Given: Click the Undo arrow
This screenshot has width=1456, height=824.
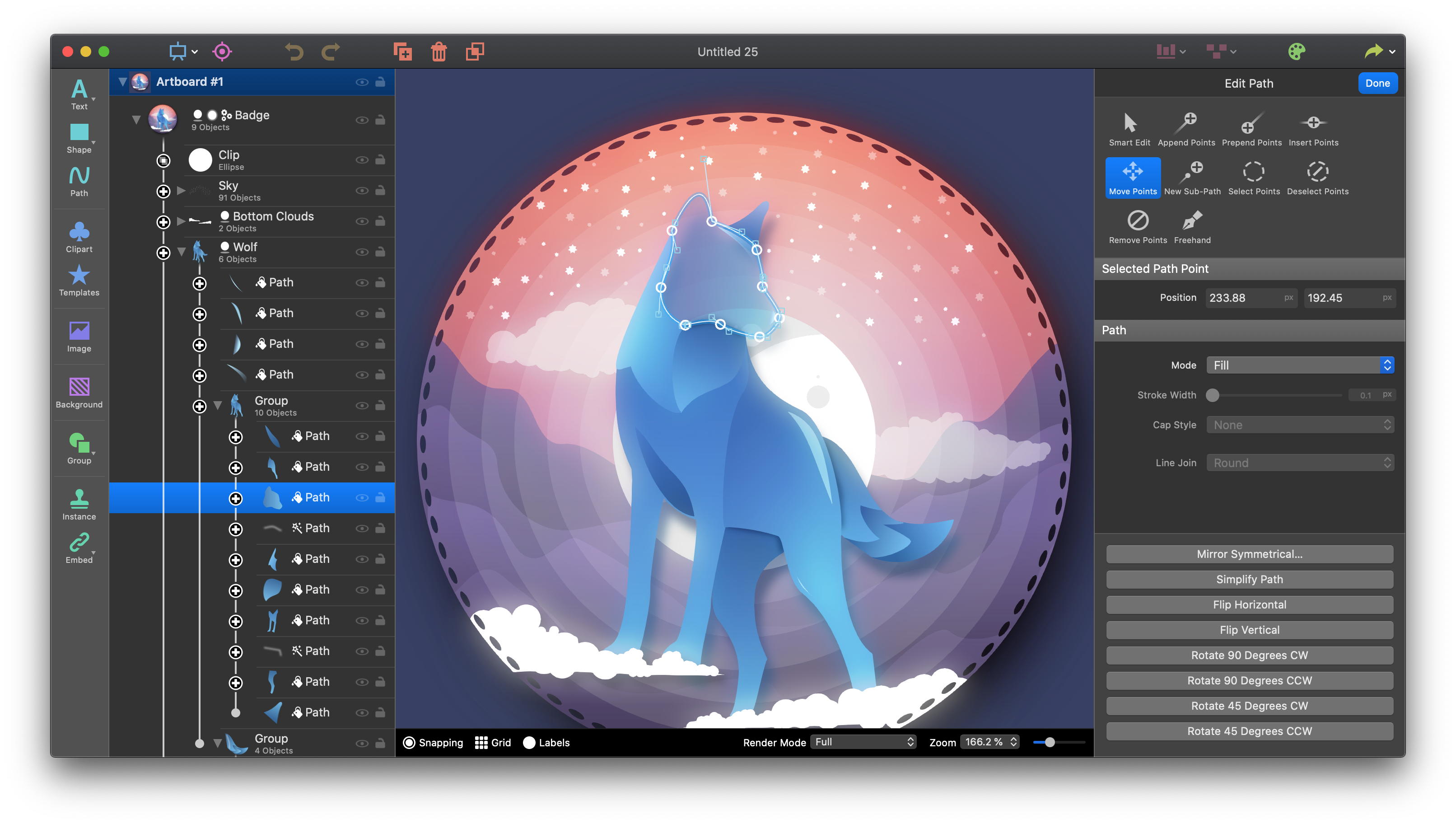Looking at the screenshot, I should tap(294, 51).
